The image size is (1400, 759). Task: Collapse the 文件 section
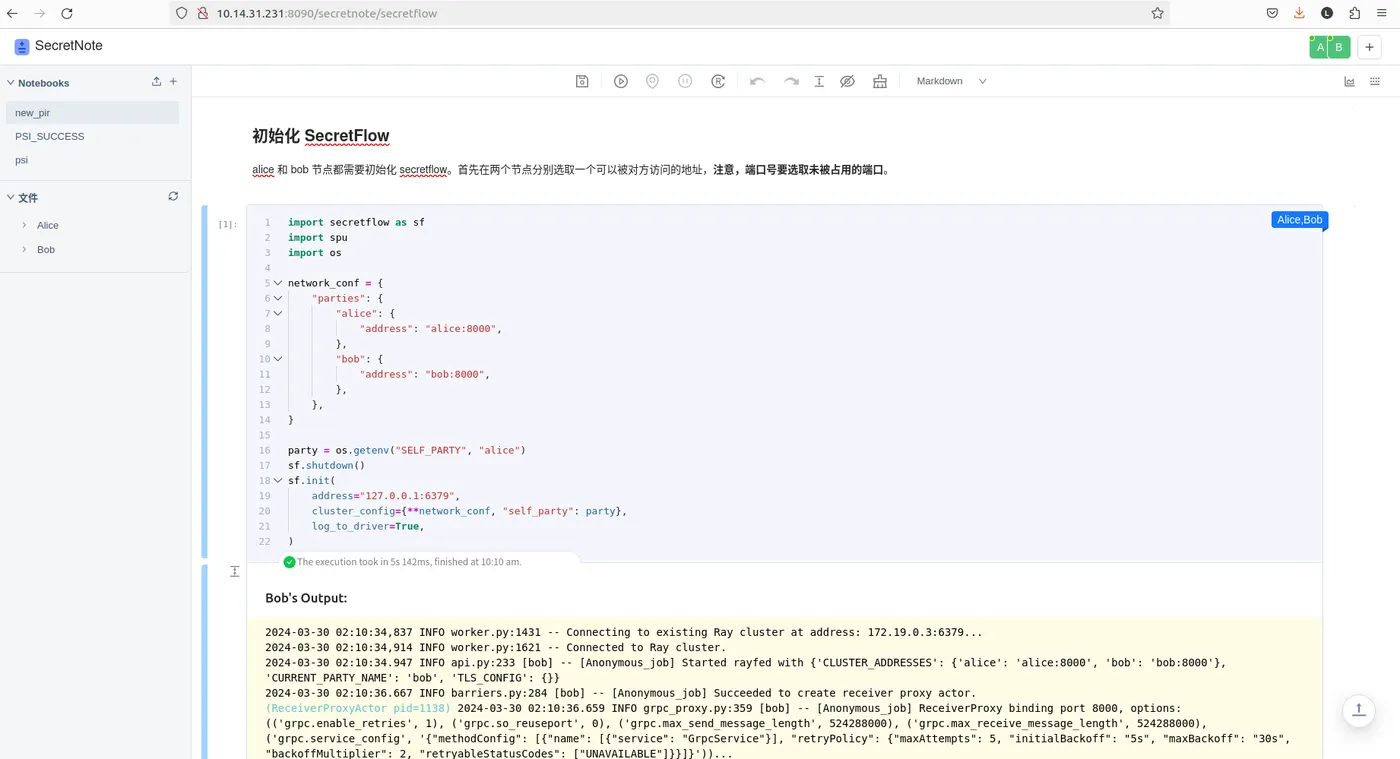point(11,197)
